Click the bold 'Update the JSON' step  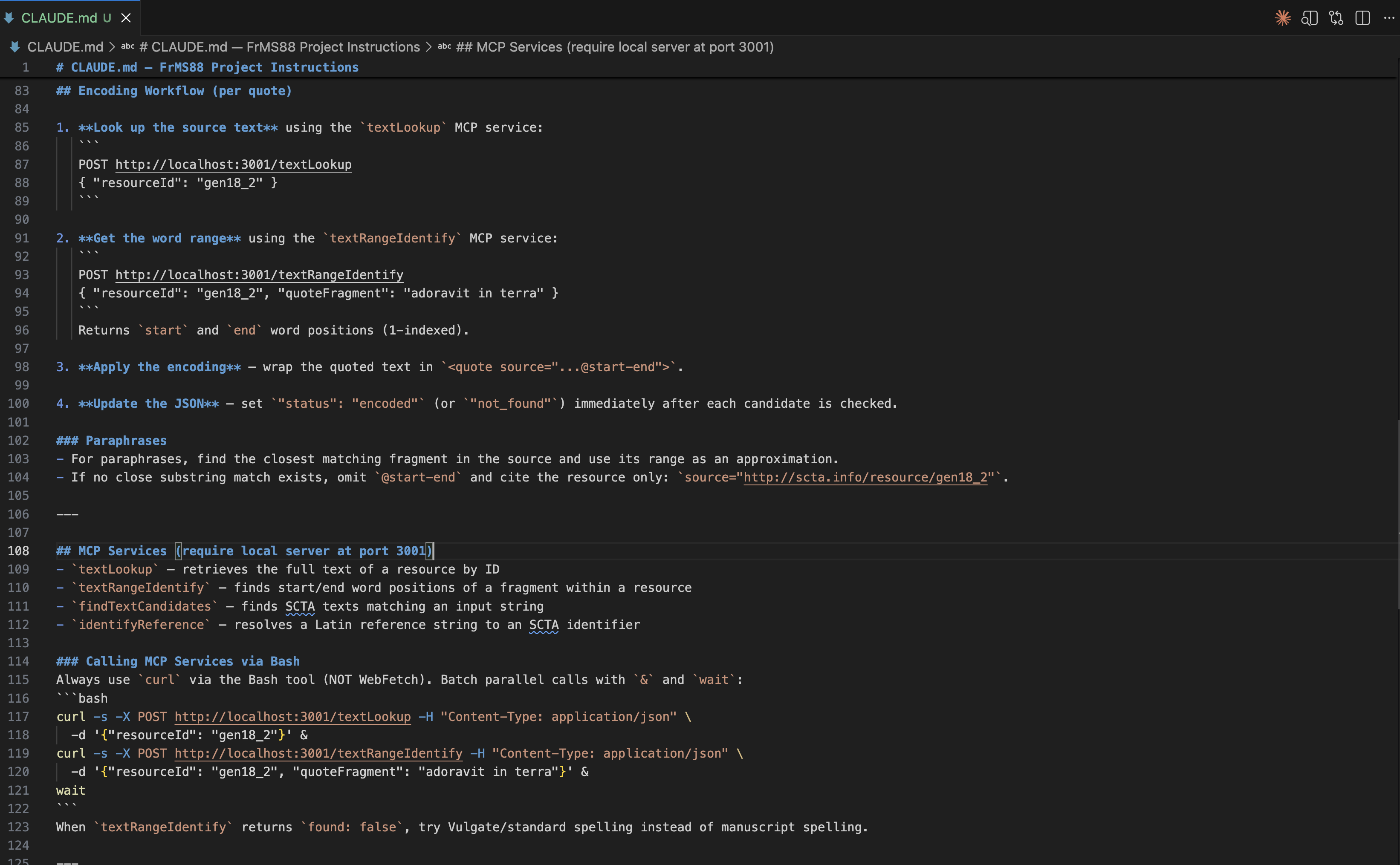coord(149,404)
